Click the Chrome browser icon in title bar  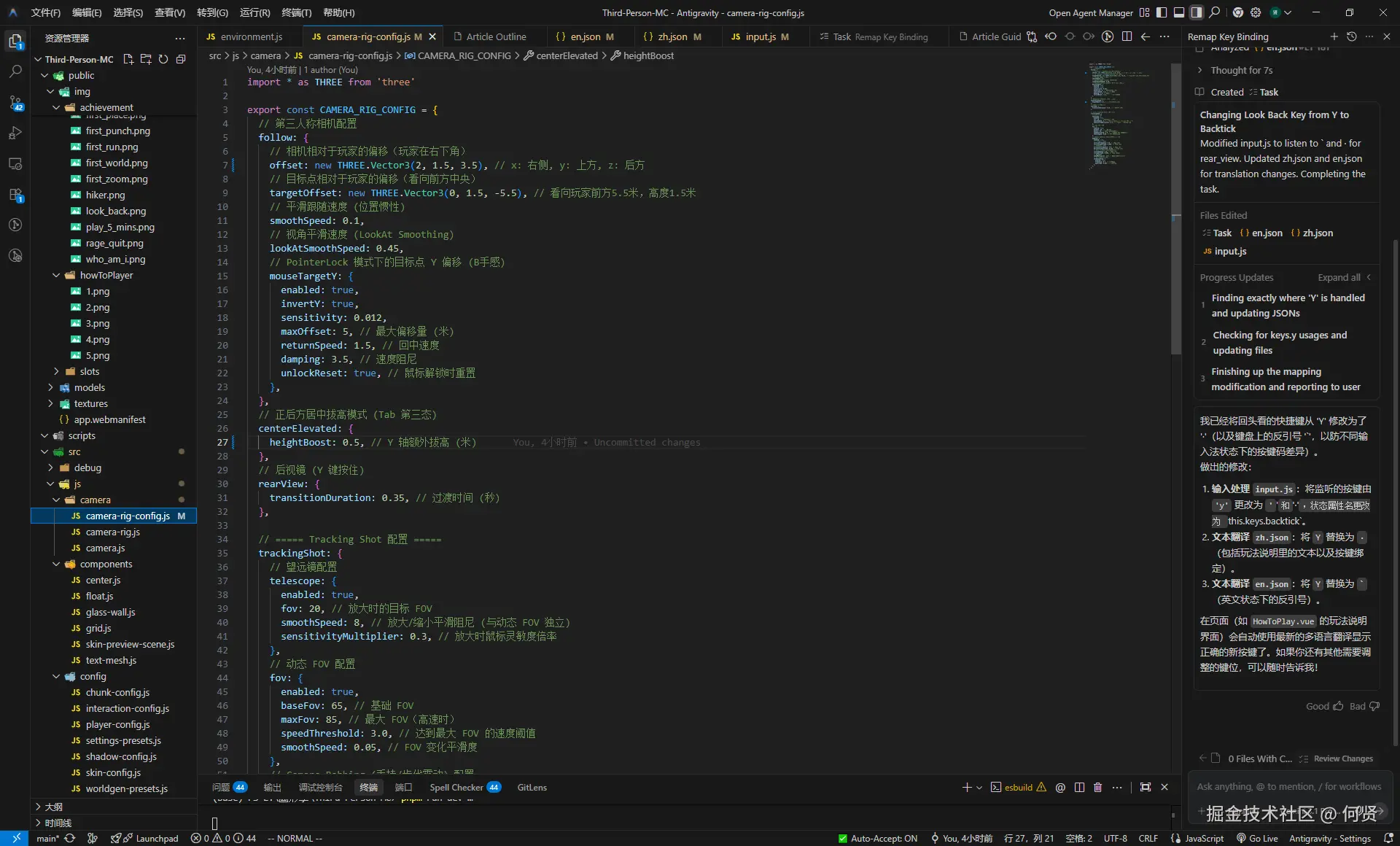pyautogui.click(x=1238, y=12)
